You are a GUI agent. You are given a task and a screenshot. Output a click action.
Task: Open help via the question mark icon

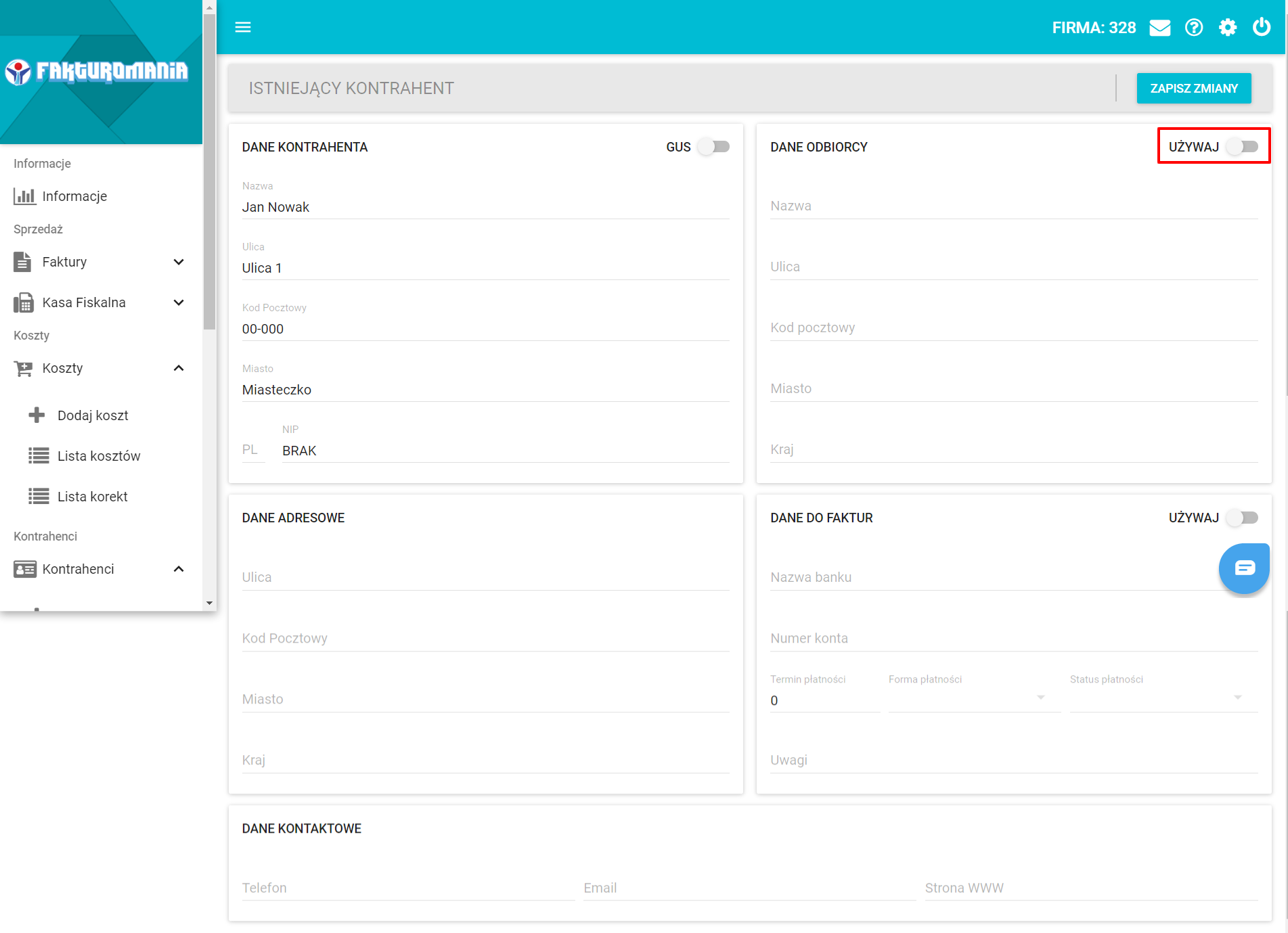point(1194,28)
